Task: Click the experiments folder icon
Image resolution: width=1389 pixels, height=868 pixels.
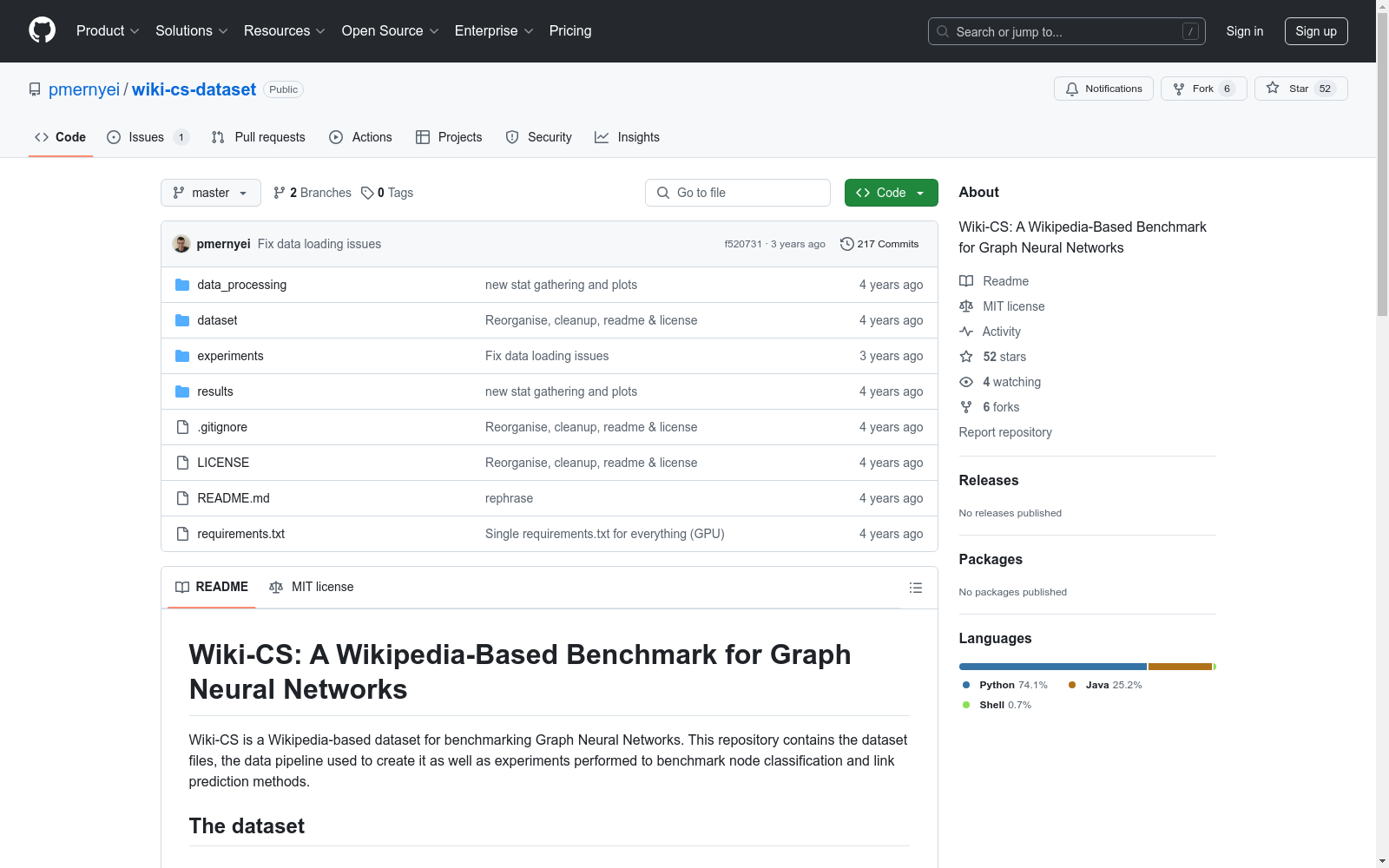Action: [182, 356]
